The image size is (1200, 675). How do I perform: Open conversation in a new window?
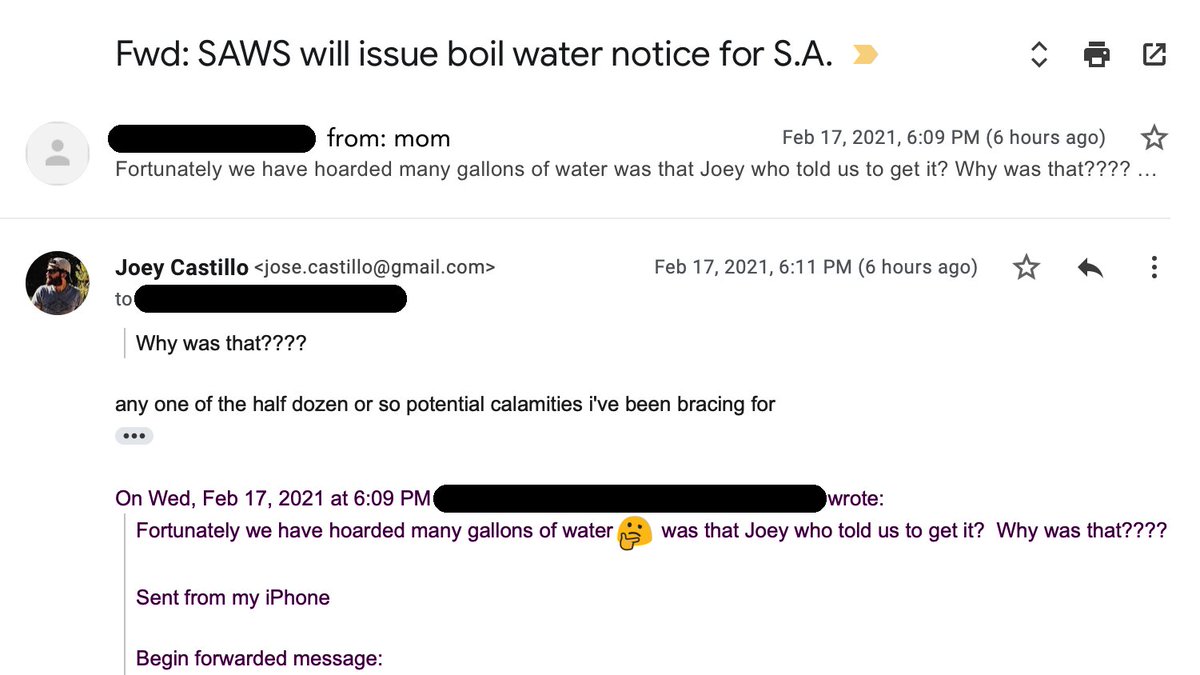click(1154, 55)
